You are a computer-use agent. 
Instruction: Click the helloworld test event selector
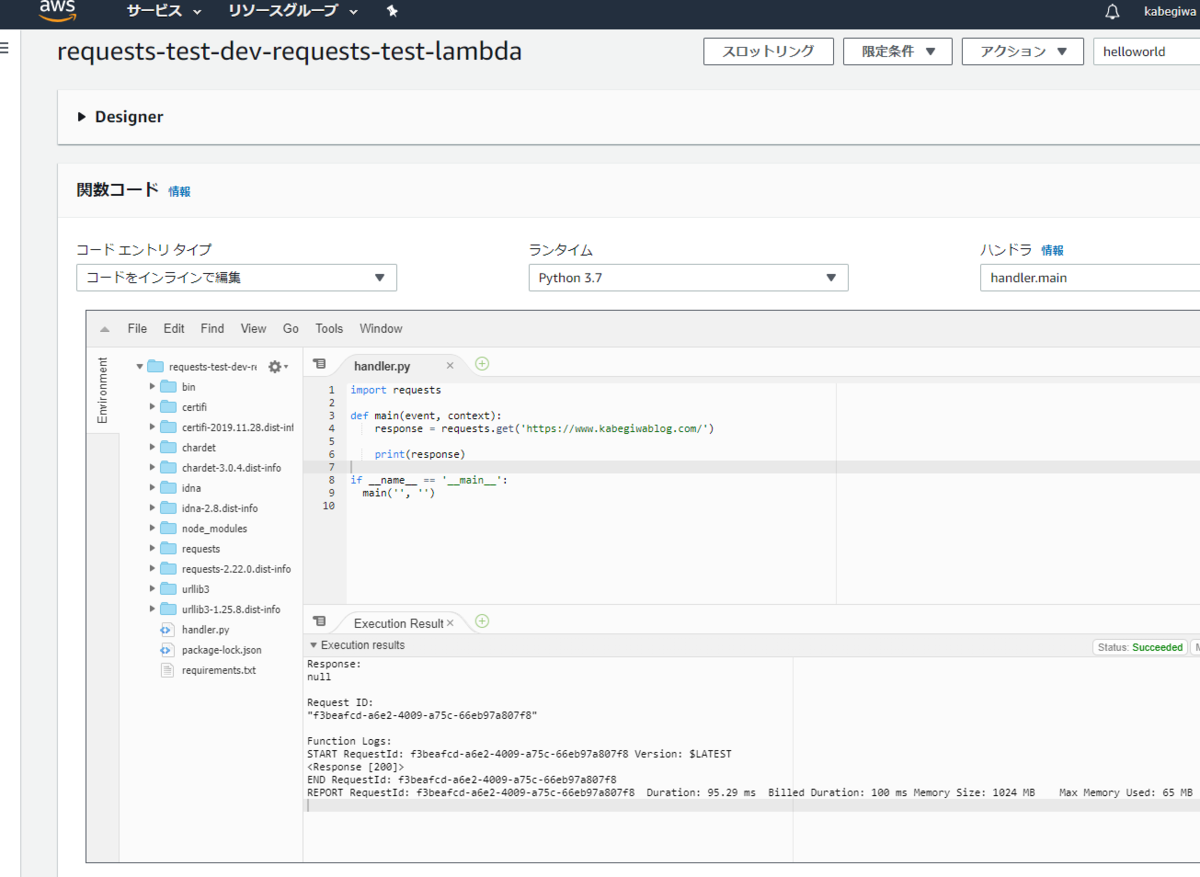pyautogui.click(x=1146, y=52)
